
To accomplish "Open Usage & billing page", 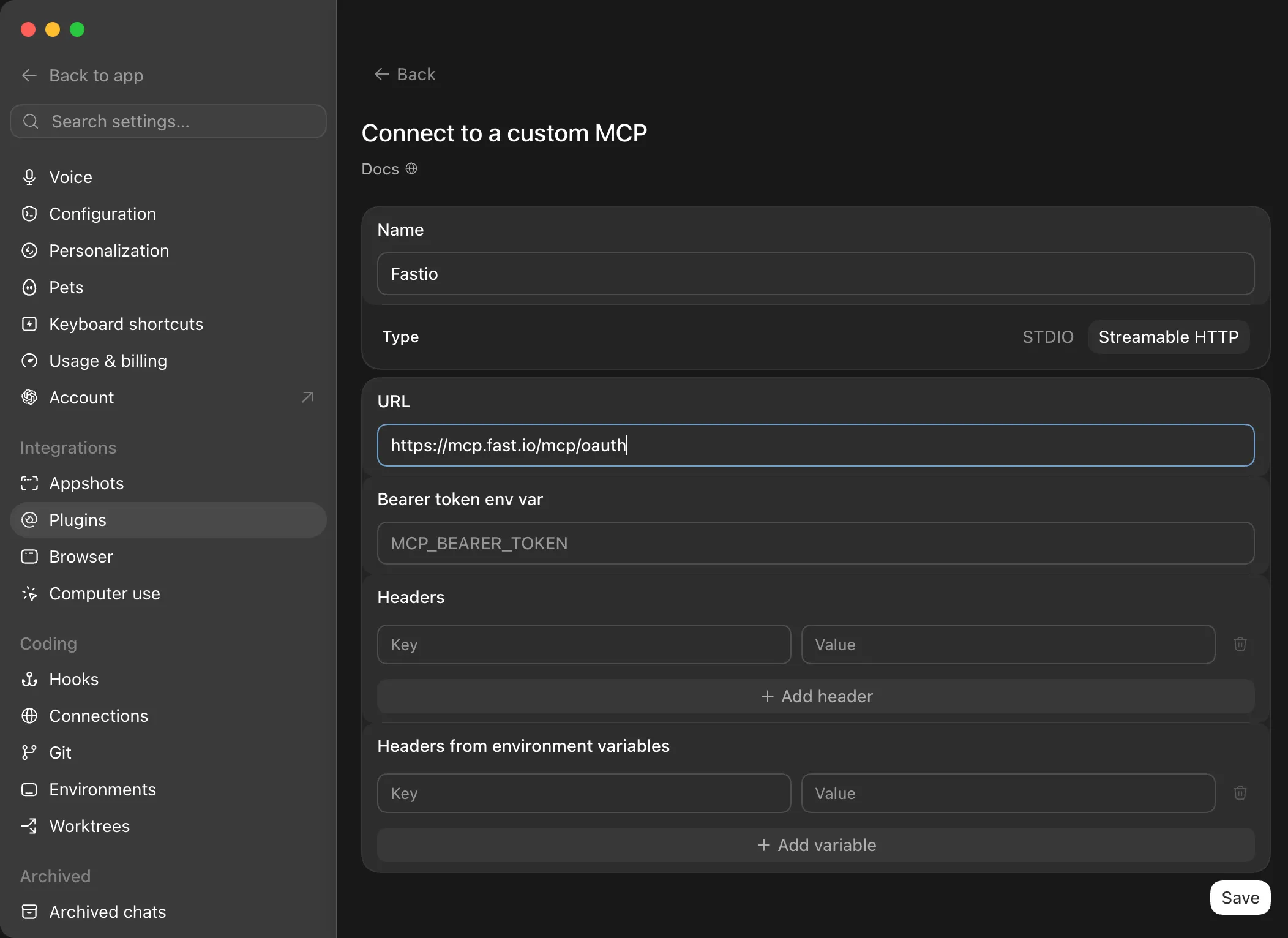I will pos(168,361).
